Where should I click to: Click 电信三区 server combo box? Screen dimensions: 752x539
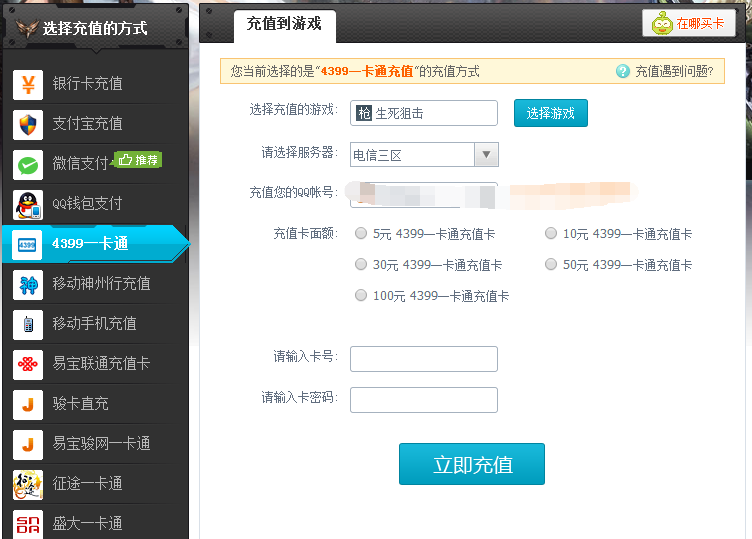[x=424, y=154]
